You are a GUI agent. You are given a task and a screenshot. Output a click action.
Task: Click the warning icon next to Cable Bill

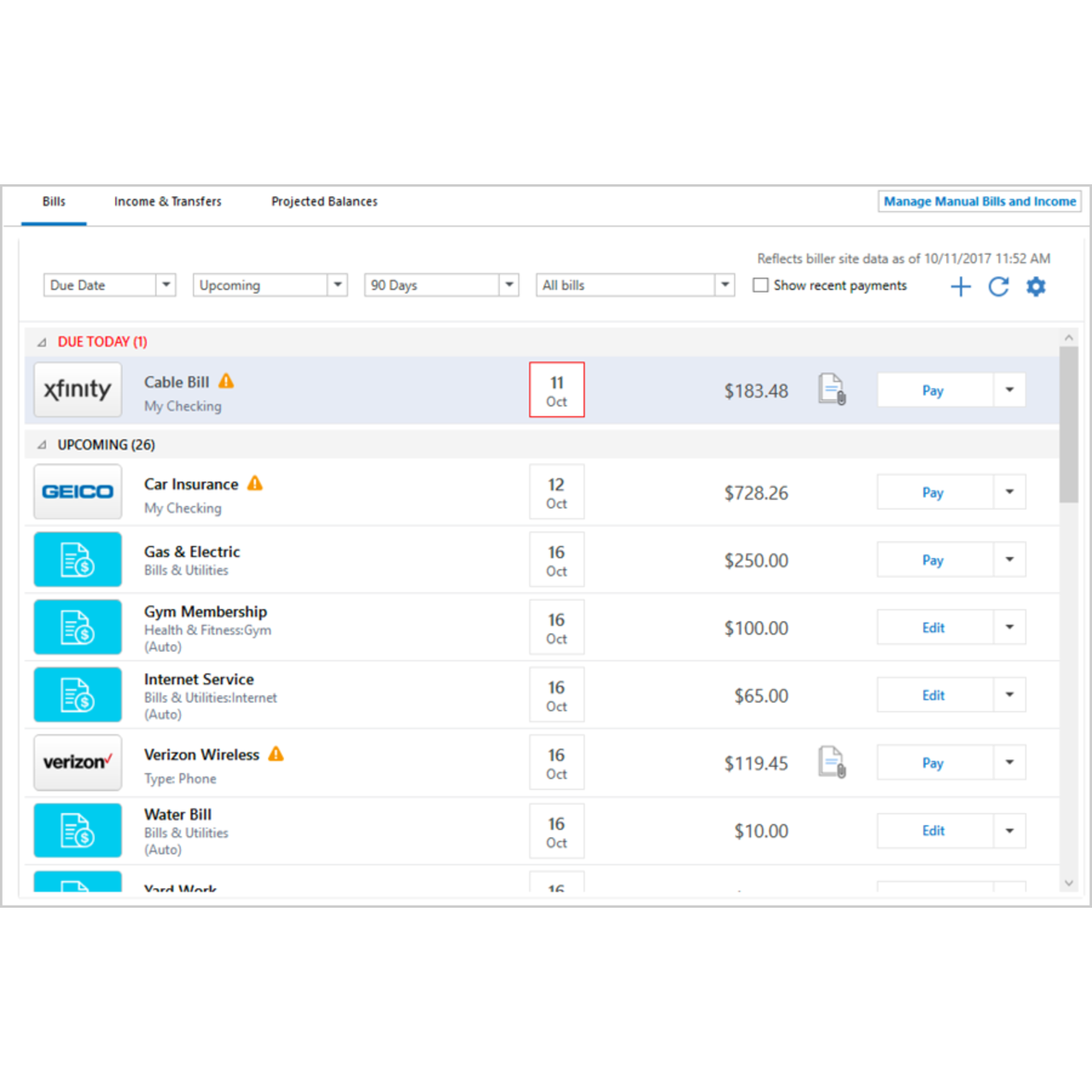point(226,381)
